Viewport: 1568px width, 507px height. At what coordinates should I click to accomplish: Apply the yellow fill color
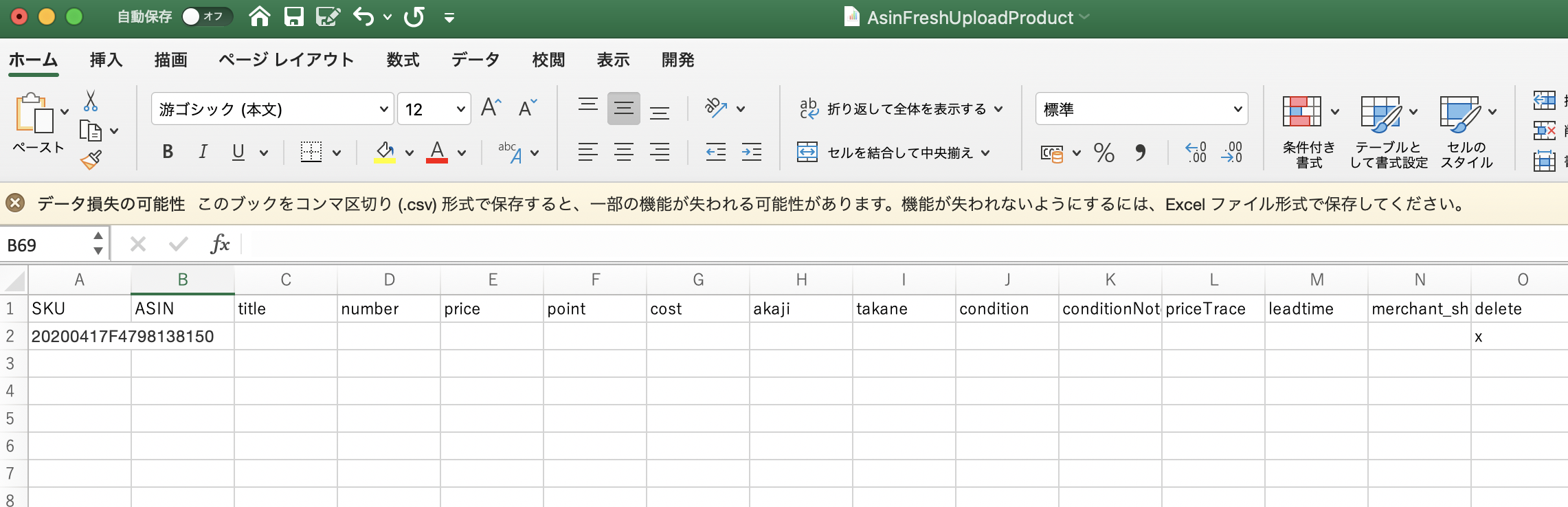[x=385, y=152]
